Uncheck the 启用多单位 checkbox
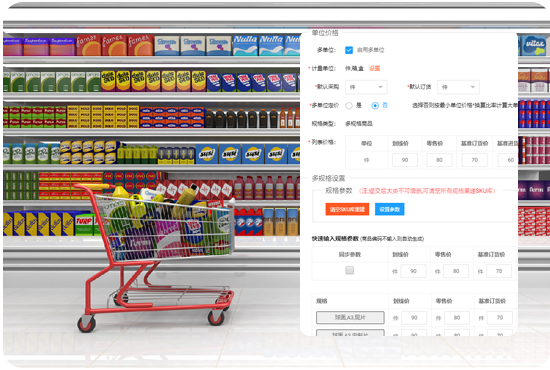The height and width of the screenshot is (370, 550). click(x=349, y=50)
